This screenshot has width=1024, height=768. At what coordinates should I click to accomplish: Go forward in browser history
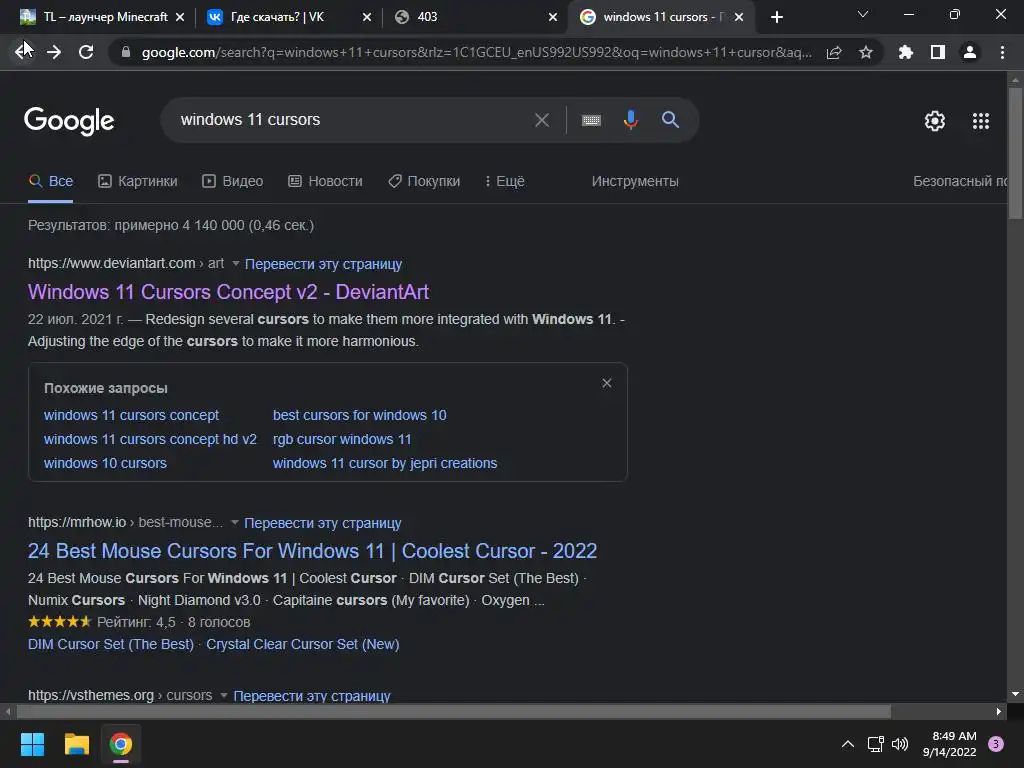point(54,52)
